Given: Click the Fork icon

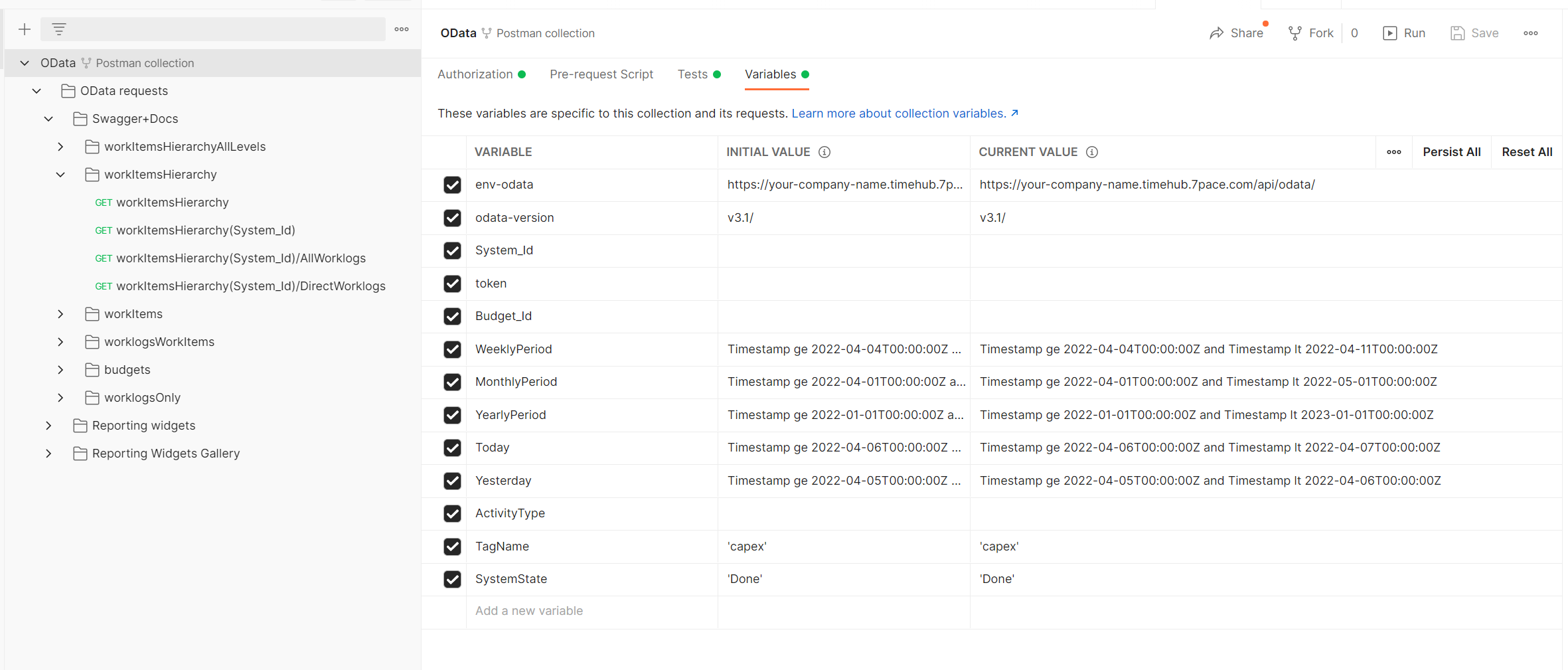Looking at the screenshot, I should point(1294,33).
